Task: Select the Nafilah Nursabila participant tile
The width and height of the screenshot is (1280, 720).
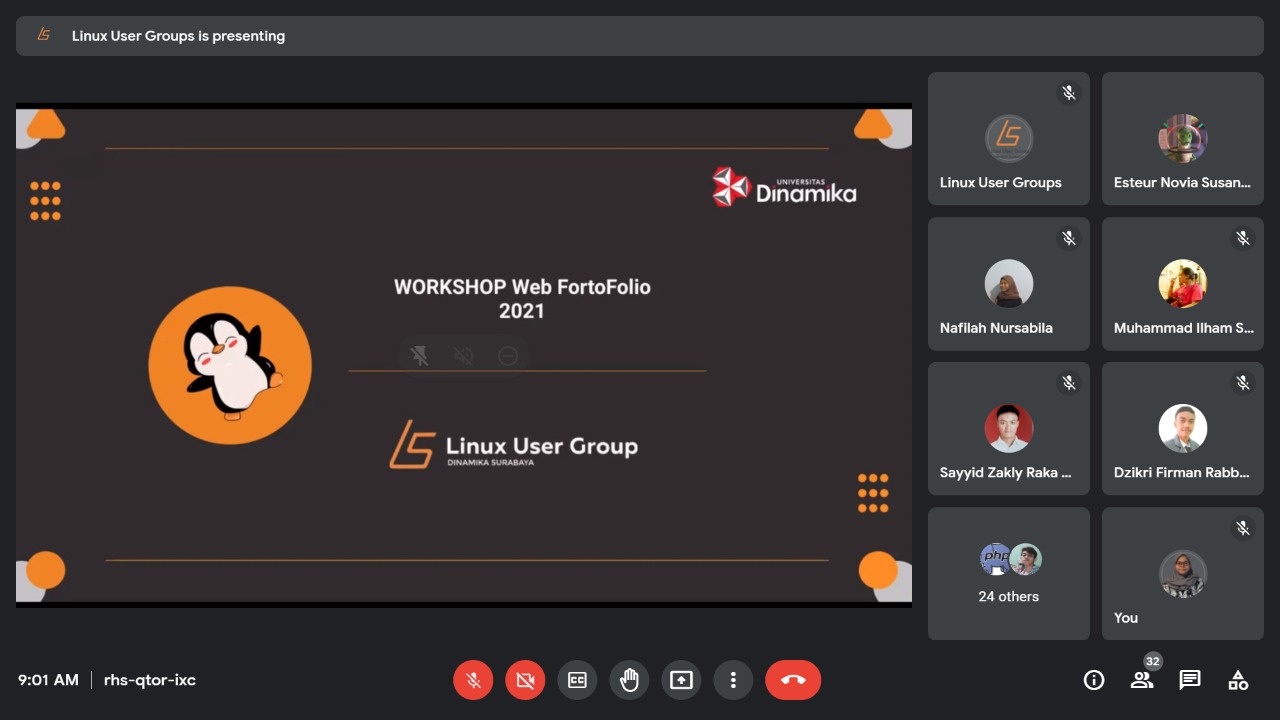Action: click(x=1009, y=284)
